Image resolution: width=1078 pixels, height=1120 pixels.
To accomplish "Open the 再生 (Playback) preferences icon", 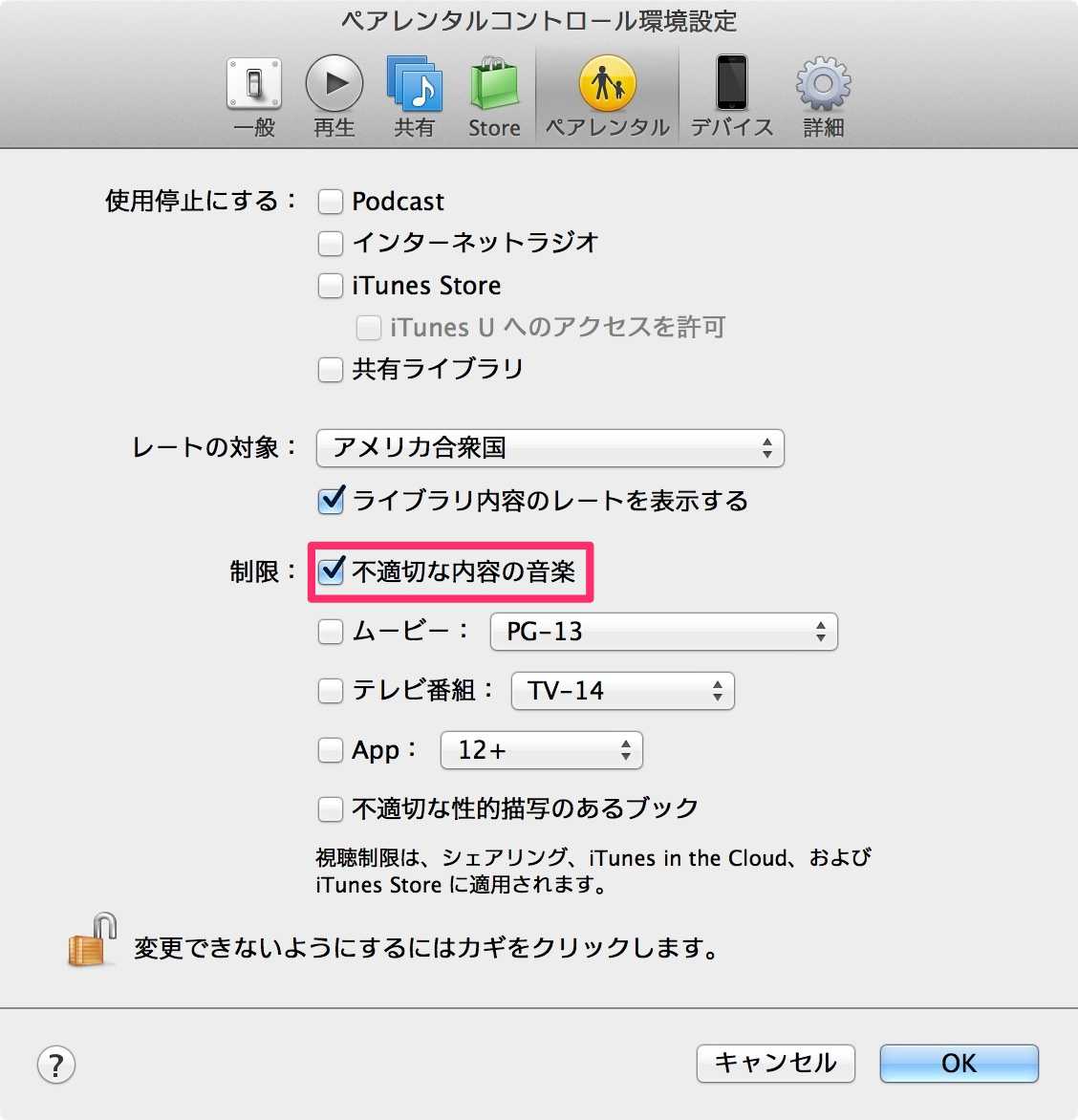I will (x=334, y=84).
